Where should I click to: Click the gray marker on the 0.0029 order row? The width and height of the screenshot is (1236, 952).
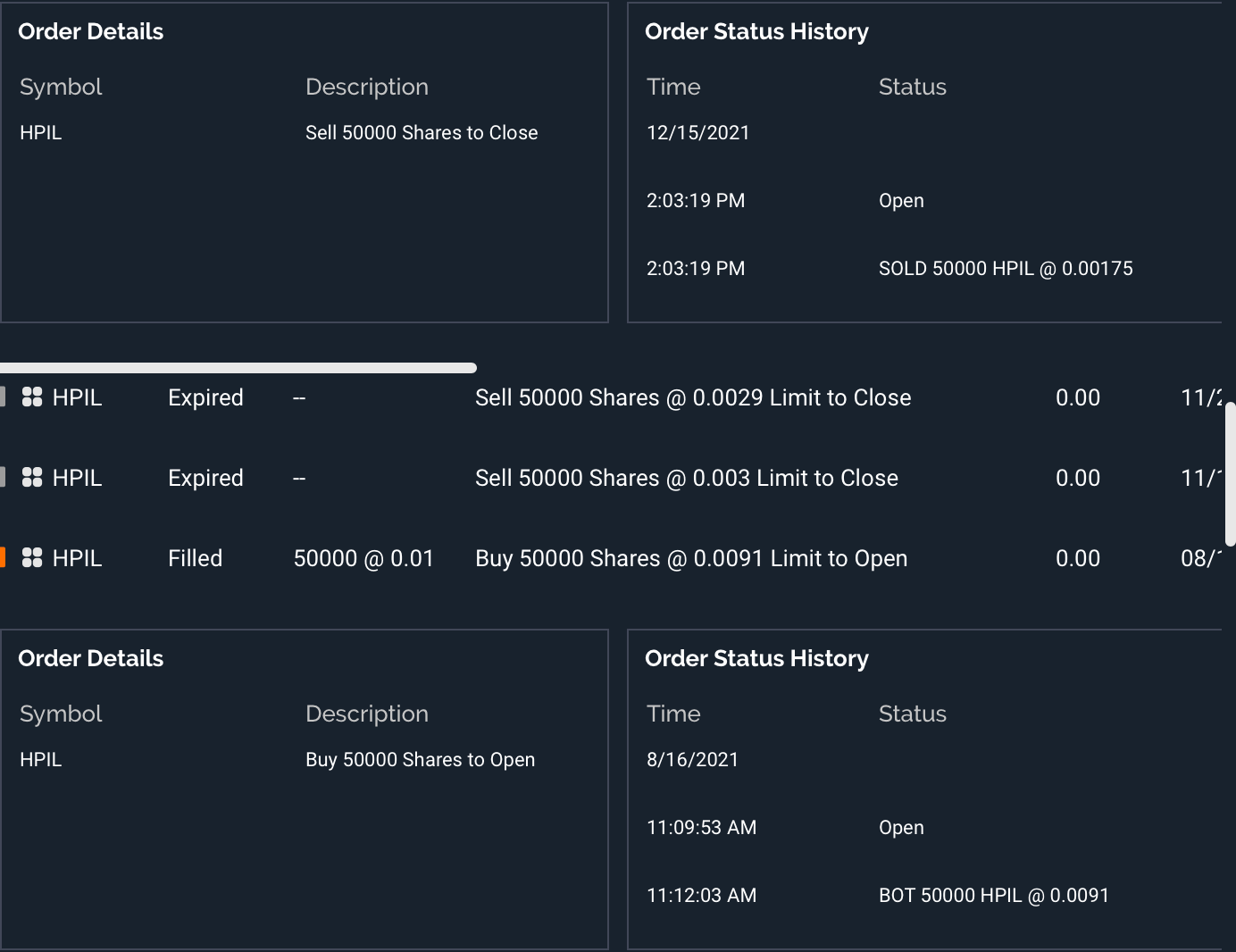[x=3, y=397]
